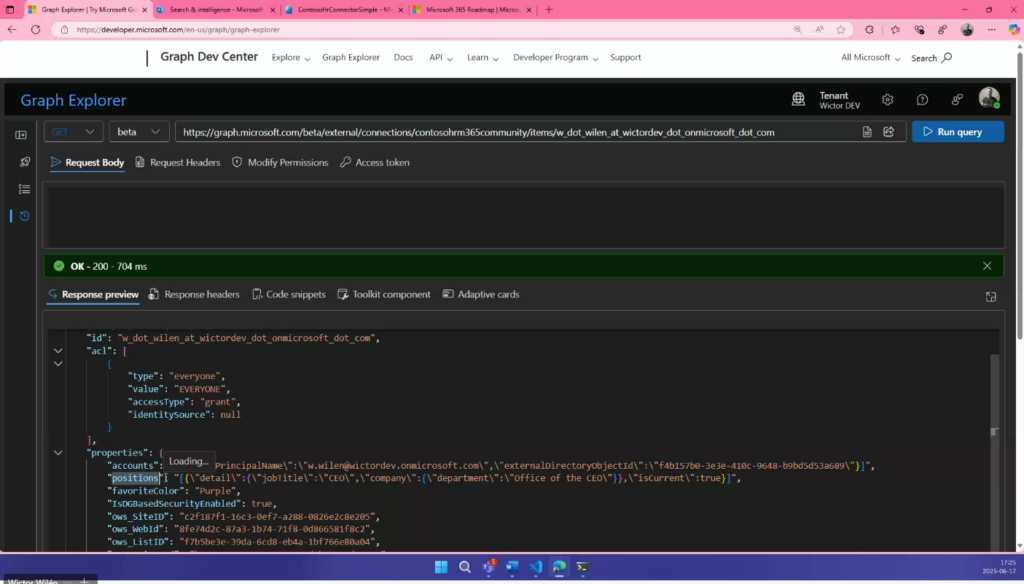
Task: Open the Resources list icon in sidebar
Action: point(25,189)
